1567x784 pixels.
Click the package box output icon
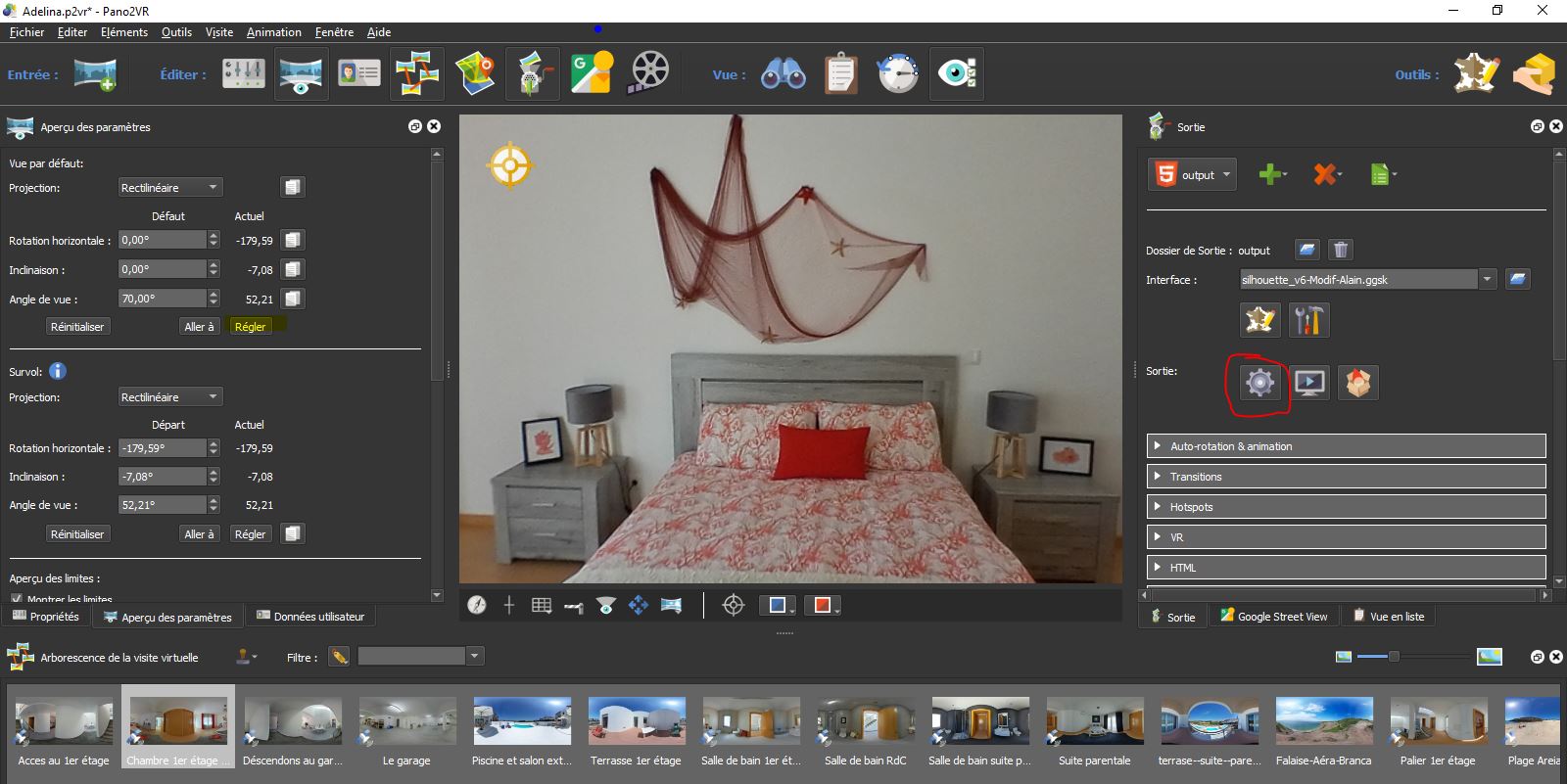(1358, 382)
